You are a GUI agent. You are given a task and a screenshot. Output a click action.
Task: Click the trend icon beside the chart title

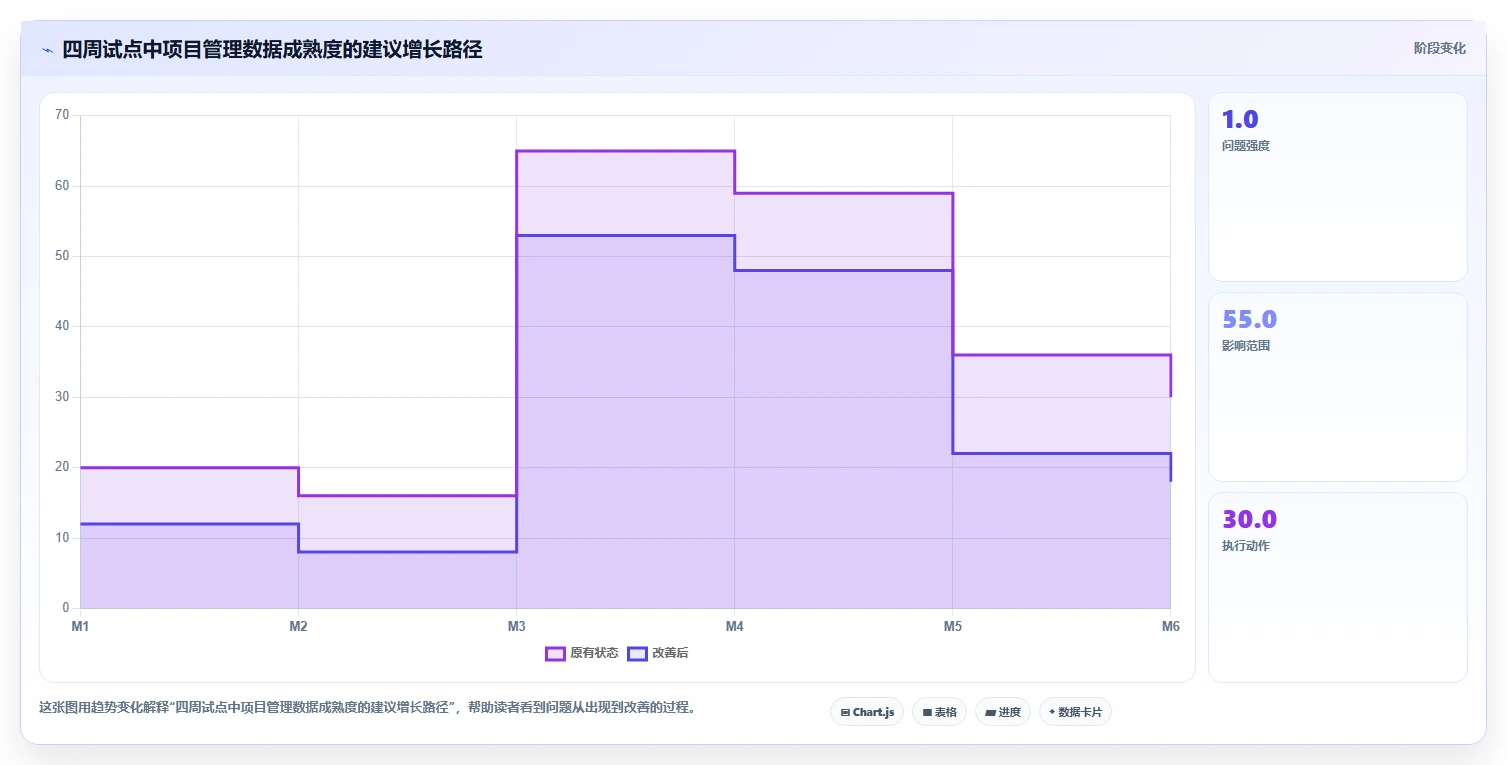pos(47,50)
